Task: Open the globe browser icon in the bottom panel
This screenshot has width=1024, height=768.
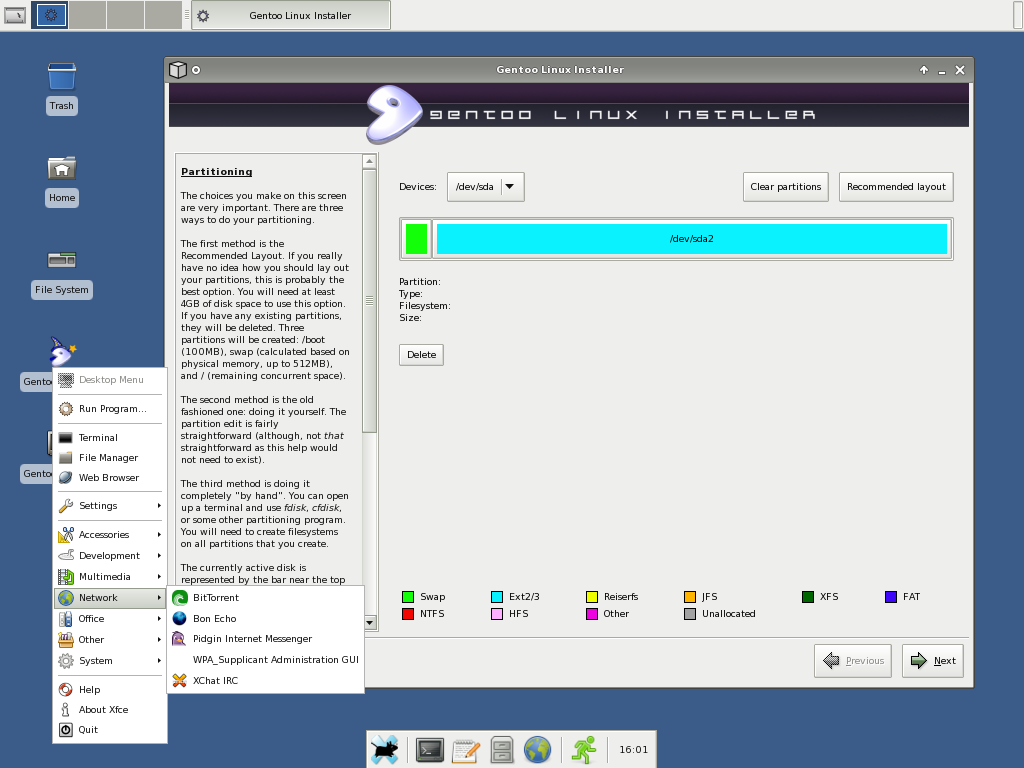Action: tap(537, 750)
